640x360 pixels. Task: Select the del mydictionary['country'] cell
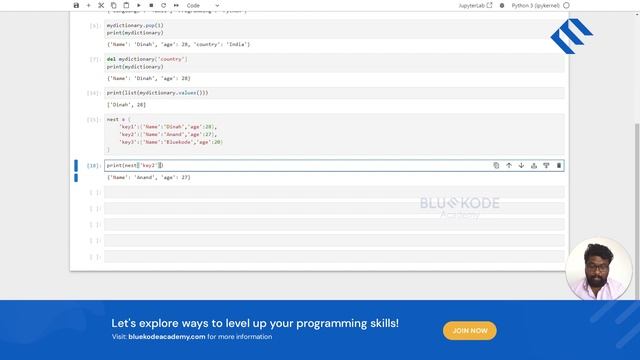(334, 63)
